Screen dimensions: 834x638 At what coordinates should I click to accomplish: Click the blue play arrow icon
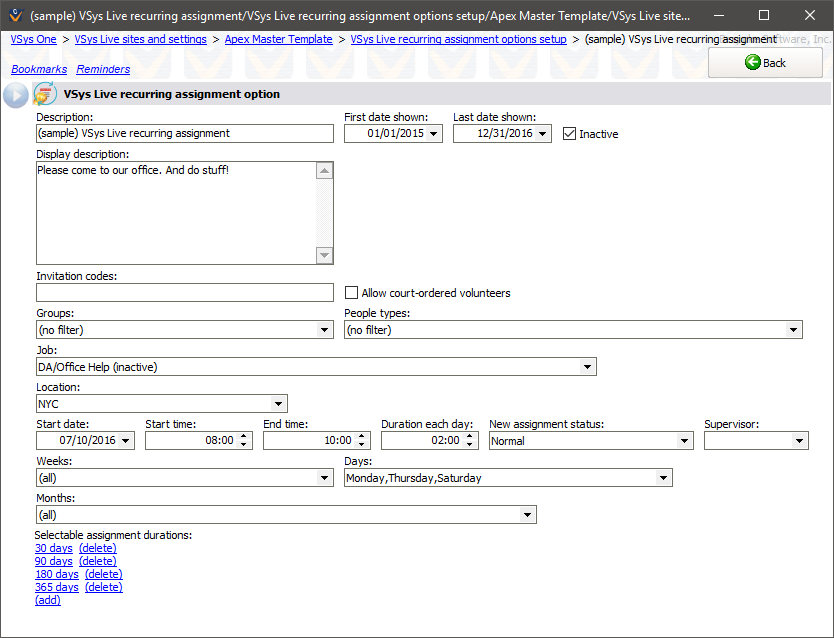pos(15,95)
